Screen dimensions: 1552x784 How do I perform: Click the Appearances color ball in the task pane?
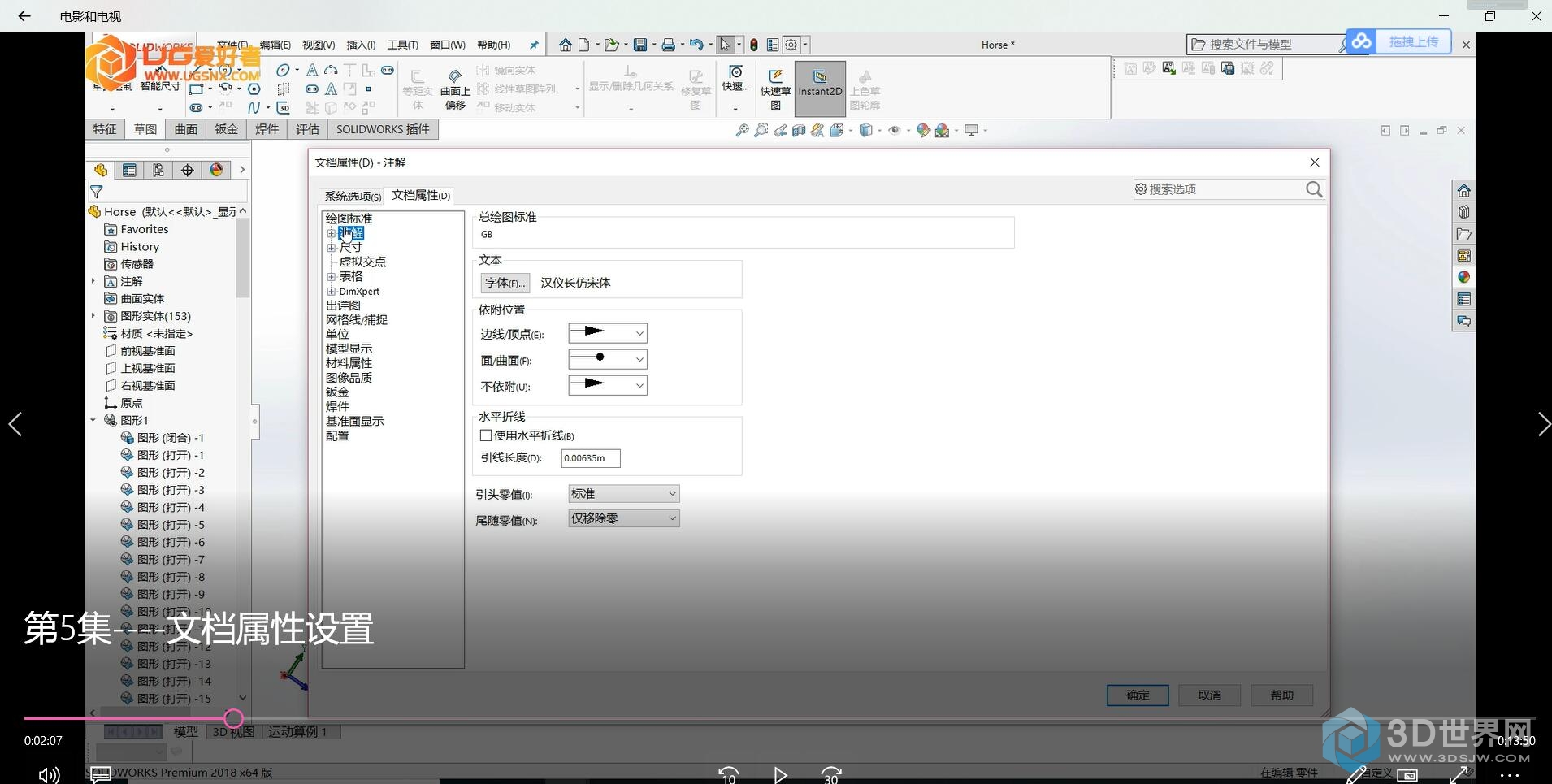click(1463, 277)
